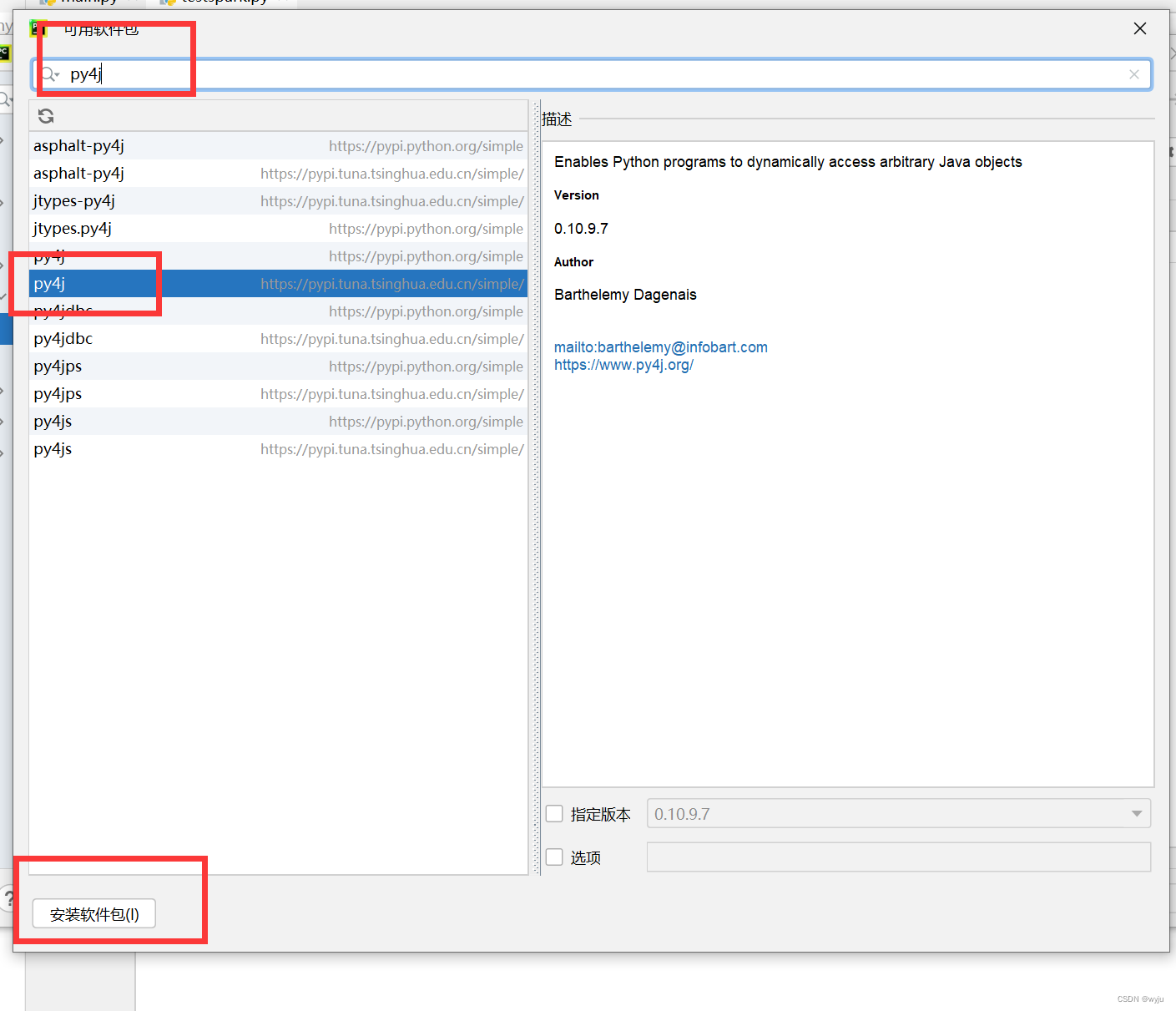Click the options text input field
Image resolution: width=1176 pixels, height=1011 pixels.
point(899,857)
